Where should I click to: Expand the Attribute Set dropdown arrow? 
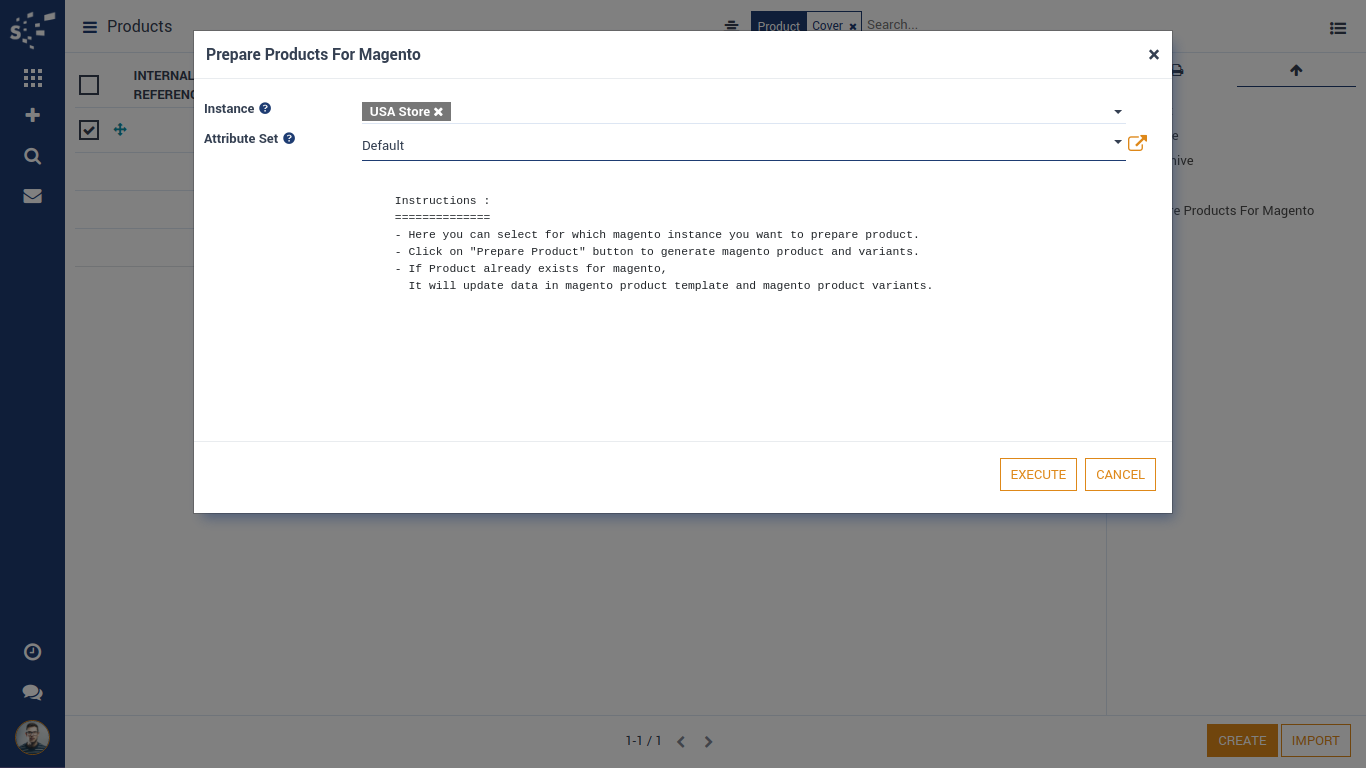pos(1118,143)
